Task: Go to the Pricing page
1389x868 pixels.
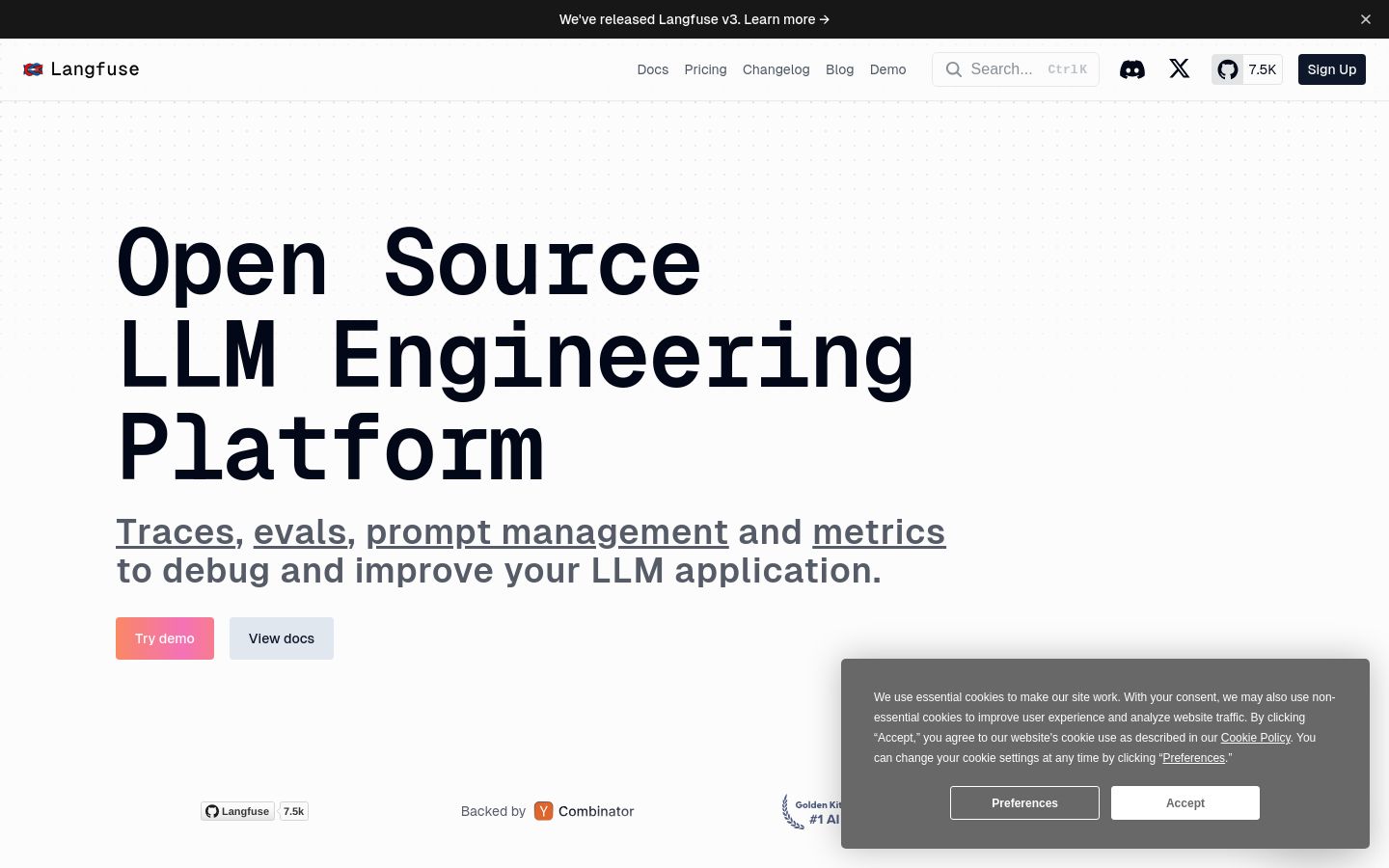Action: [705, 69]
